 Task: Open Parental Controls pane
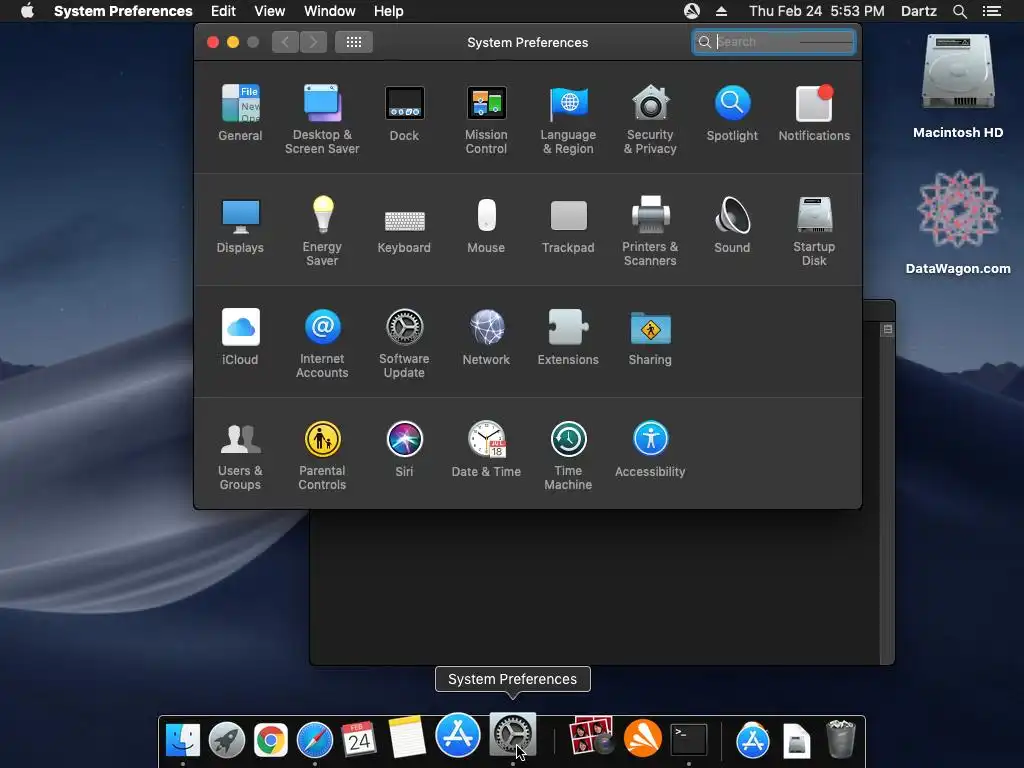click(x=322, y=455)
